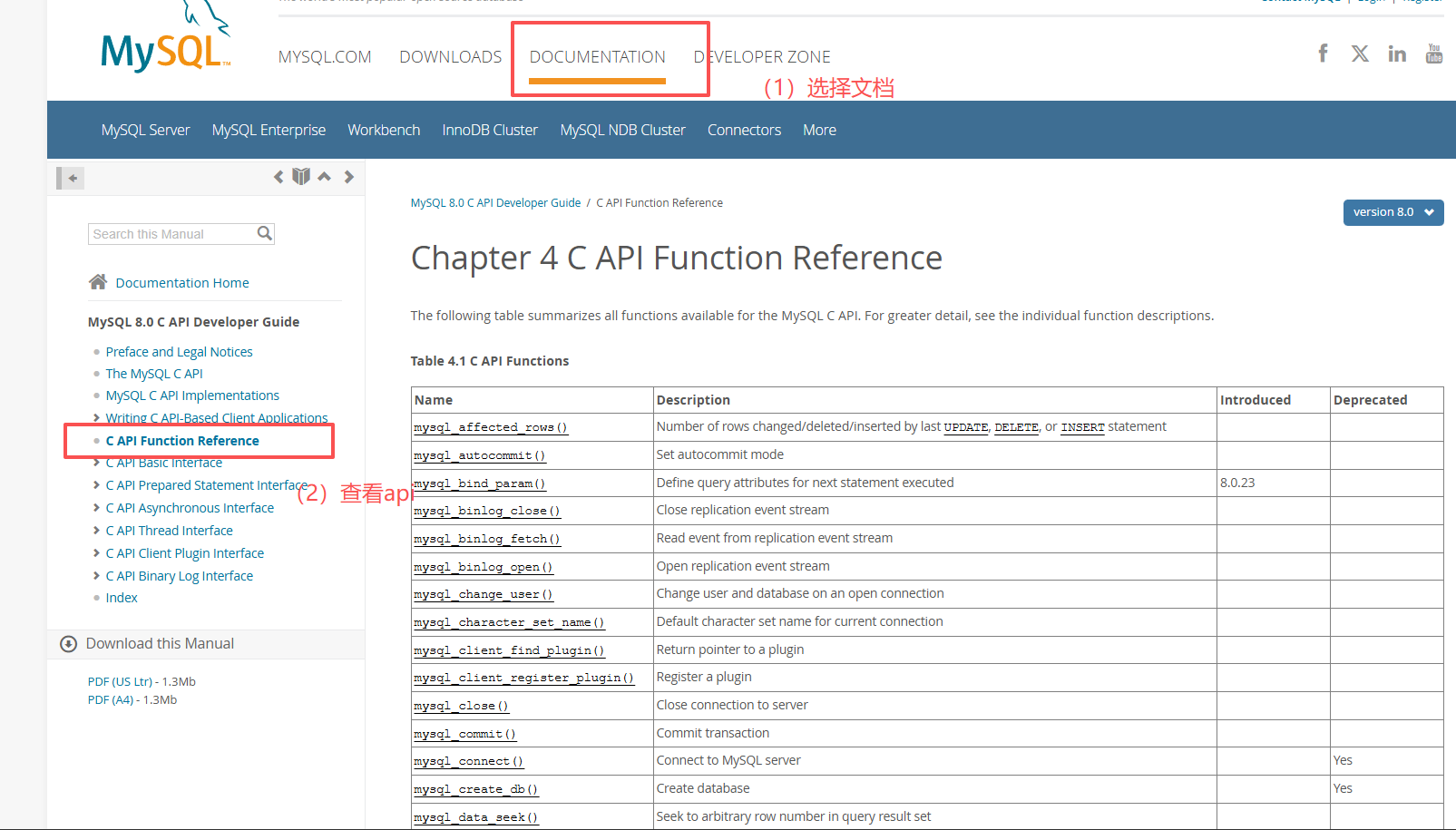Open the Index entry in the sidebar
The image size is (1456, 830).
coord(122,598)
